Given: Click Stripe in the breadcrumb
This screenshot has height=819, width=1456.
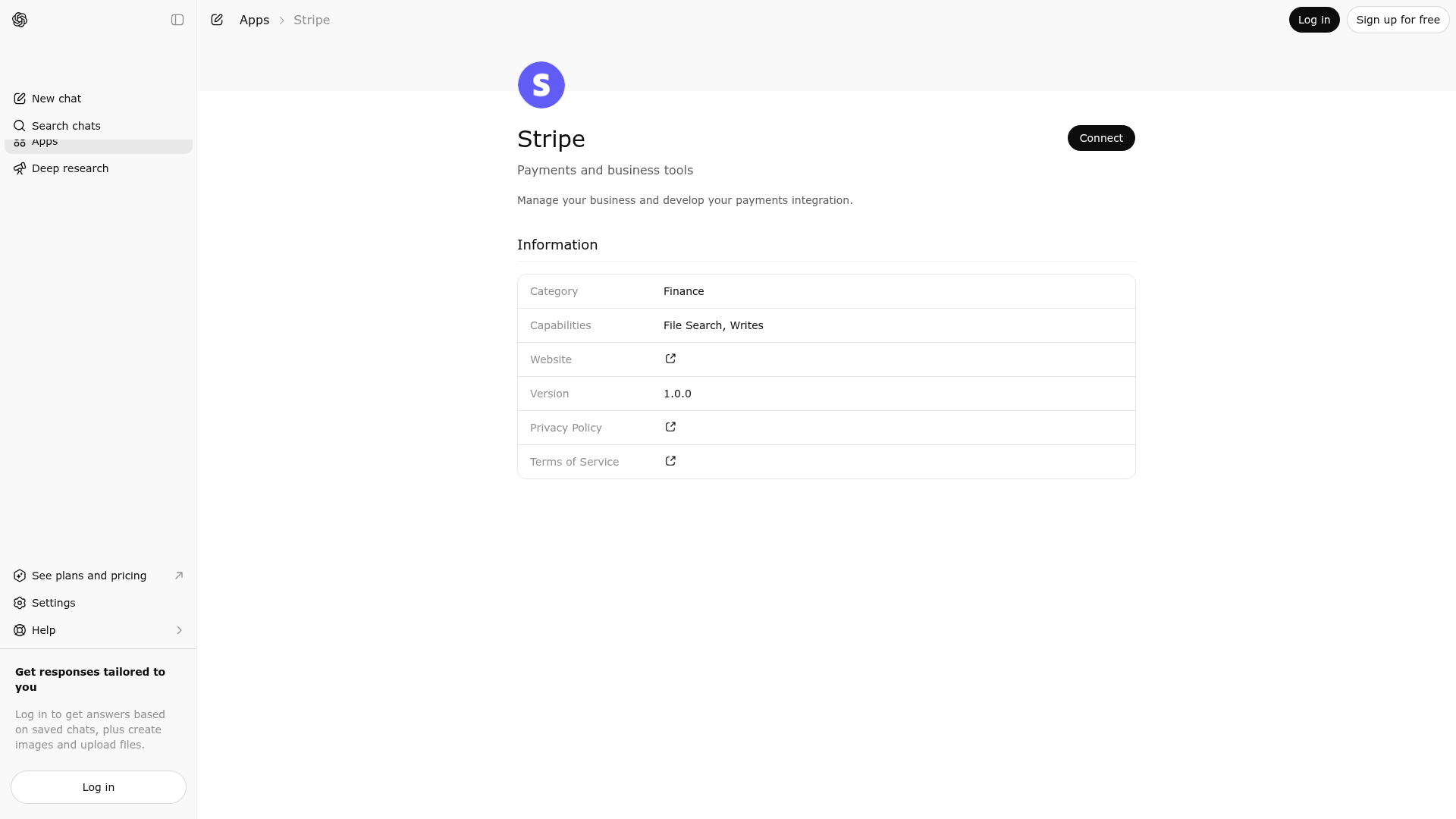Looking at the screenshot, I should (x=311, y=20).
